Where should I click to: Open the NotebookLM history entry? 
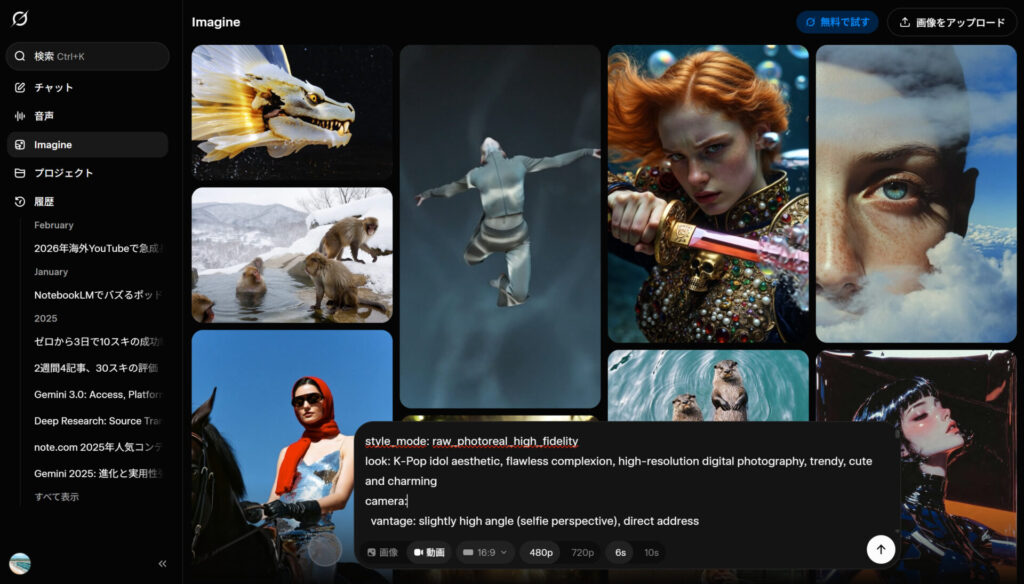coord(97,295)
